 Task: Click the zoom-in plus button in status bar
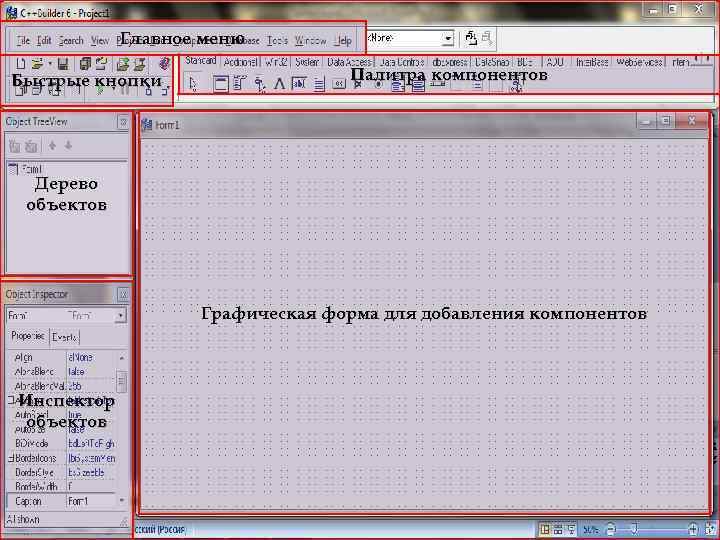[692, 529]
